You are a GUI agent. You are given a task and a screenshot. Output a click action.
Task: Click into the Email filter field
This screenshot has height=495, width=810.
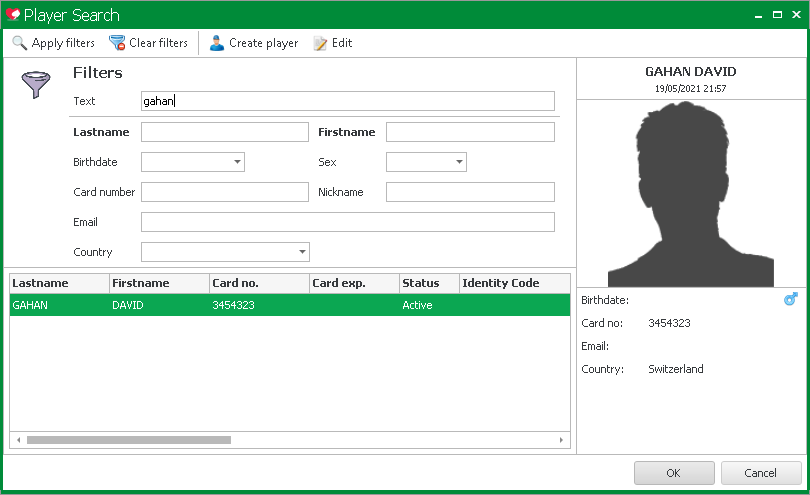click(x=348, y=222)
